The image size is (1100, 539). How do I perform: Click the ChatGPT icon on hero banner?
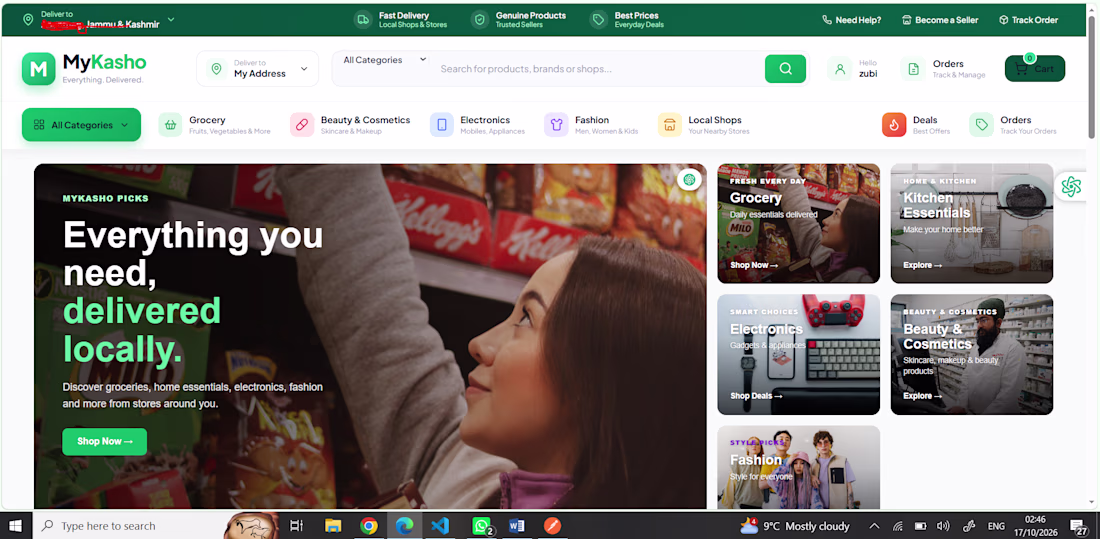coord(689,180)
